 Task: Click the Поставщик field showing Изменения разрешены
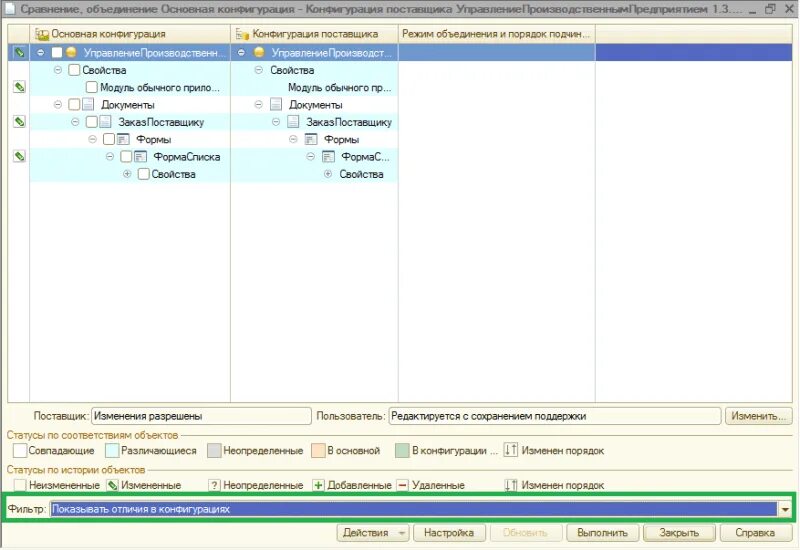point(201,416)
